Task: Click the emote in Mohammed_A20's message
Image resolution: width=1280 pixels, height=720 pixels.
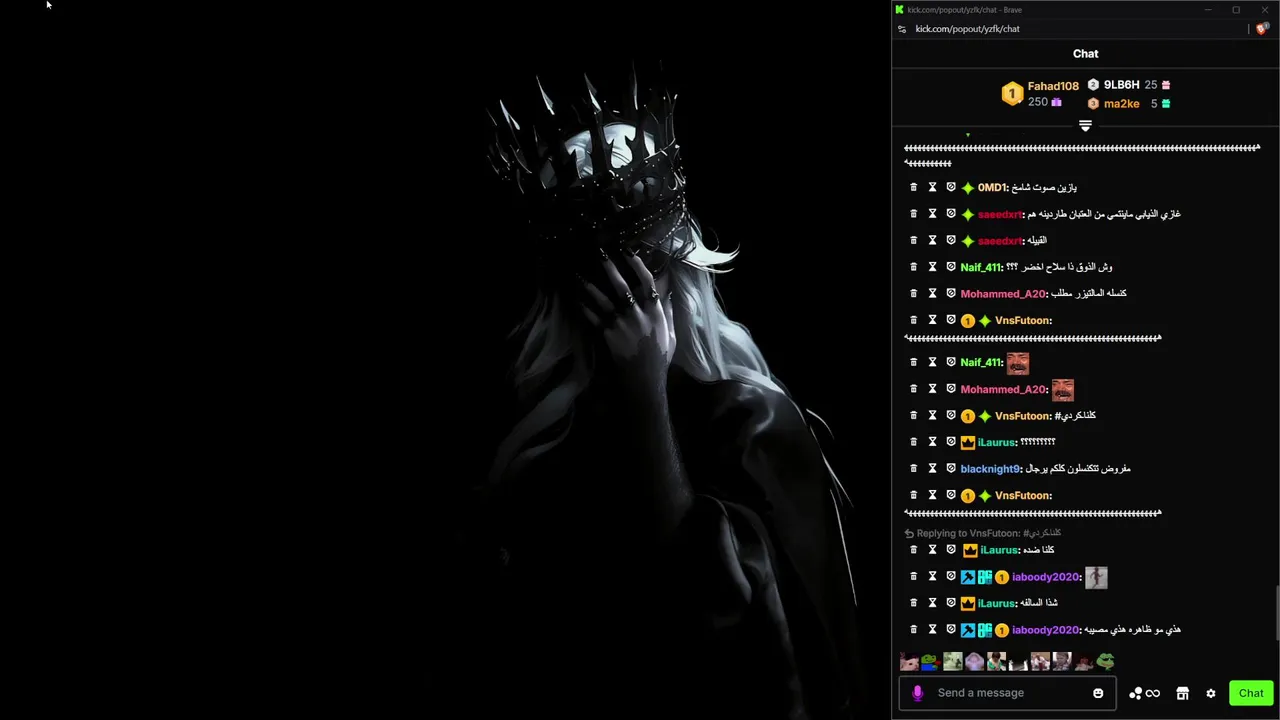Action: (x=1062, y=389)
